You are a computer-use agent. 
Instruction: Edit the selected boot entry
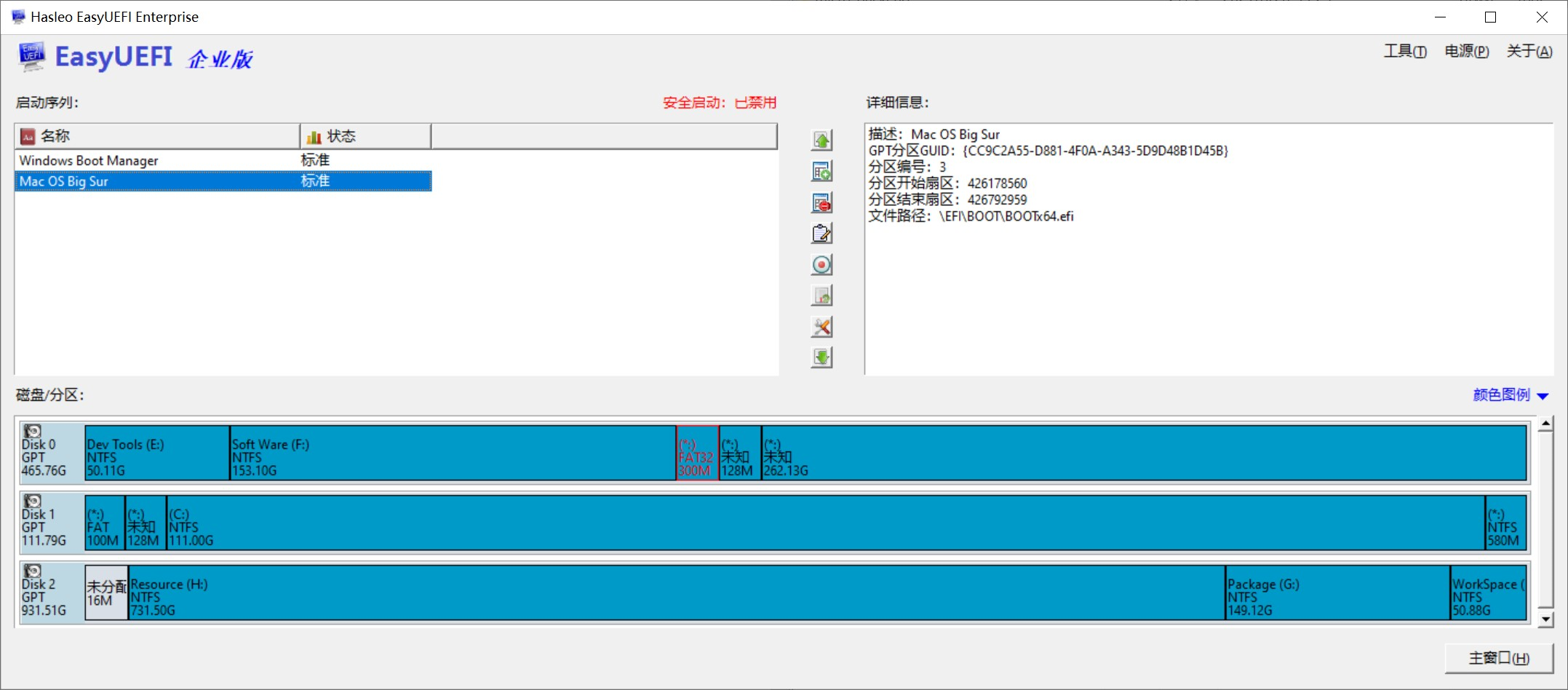pos(821,234)
